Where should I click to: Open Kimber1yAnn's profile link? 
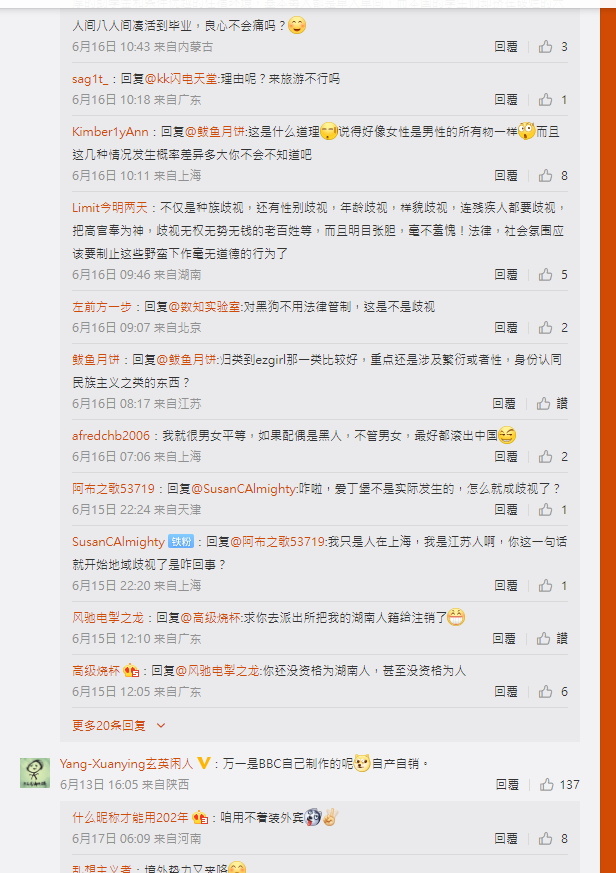click(110, 132)
